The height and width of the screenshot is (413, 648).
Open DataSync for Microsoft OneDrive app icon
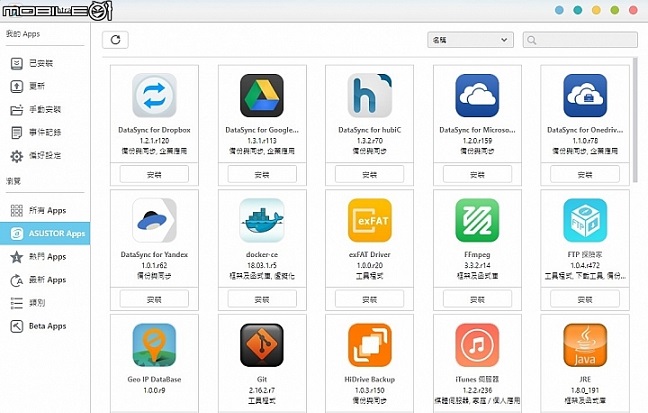point(477,95)
